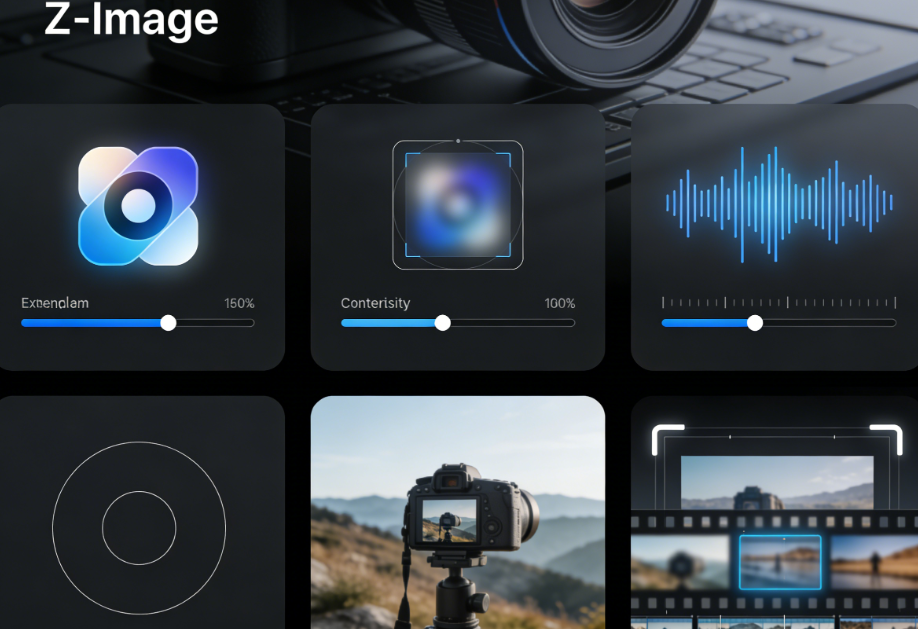918x629 pixels.
Task: Click the small handle dot atop the crop circle
Action: (458, 141)
